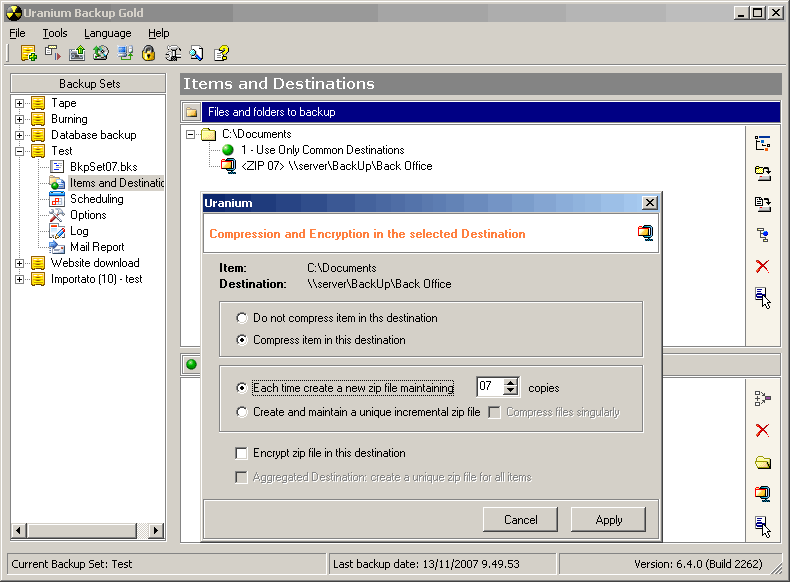Collapse the C:\Documents item node
This screenshot has width=790, height=582.
(x=190, y=135)
